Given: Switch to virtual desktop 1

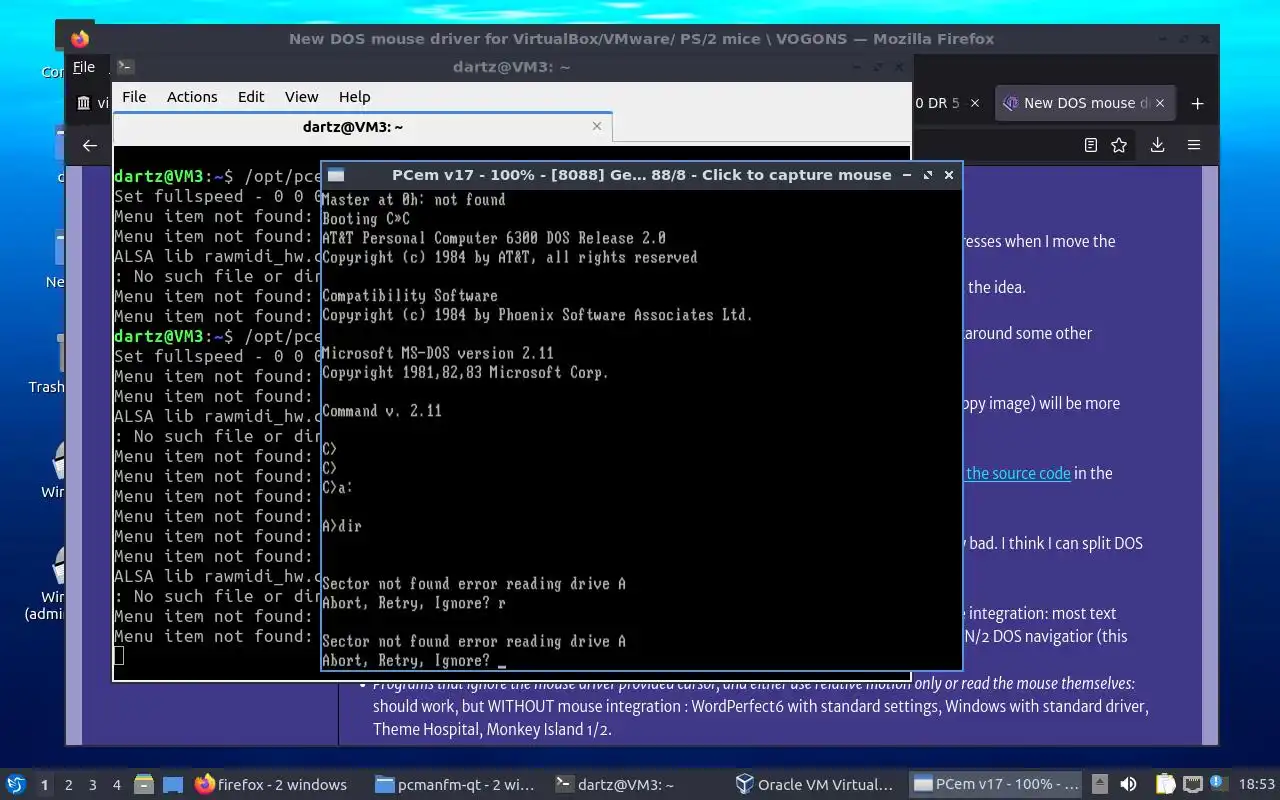Looking at the screenshot, I should [x=44, y=785].
